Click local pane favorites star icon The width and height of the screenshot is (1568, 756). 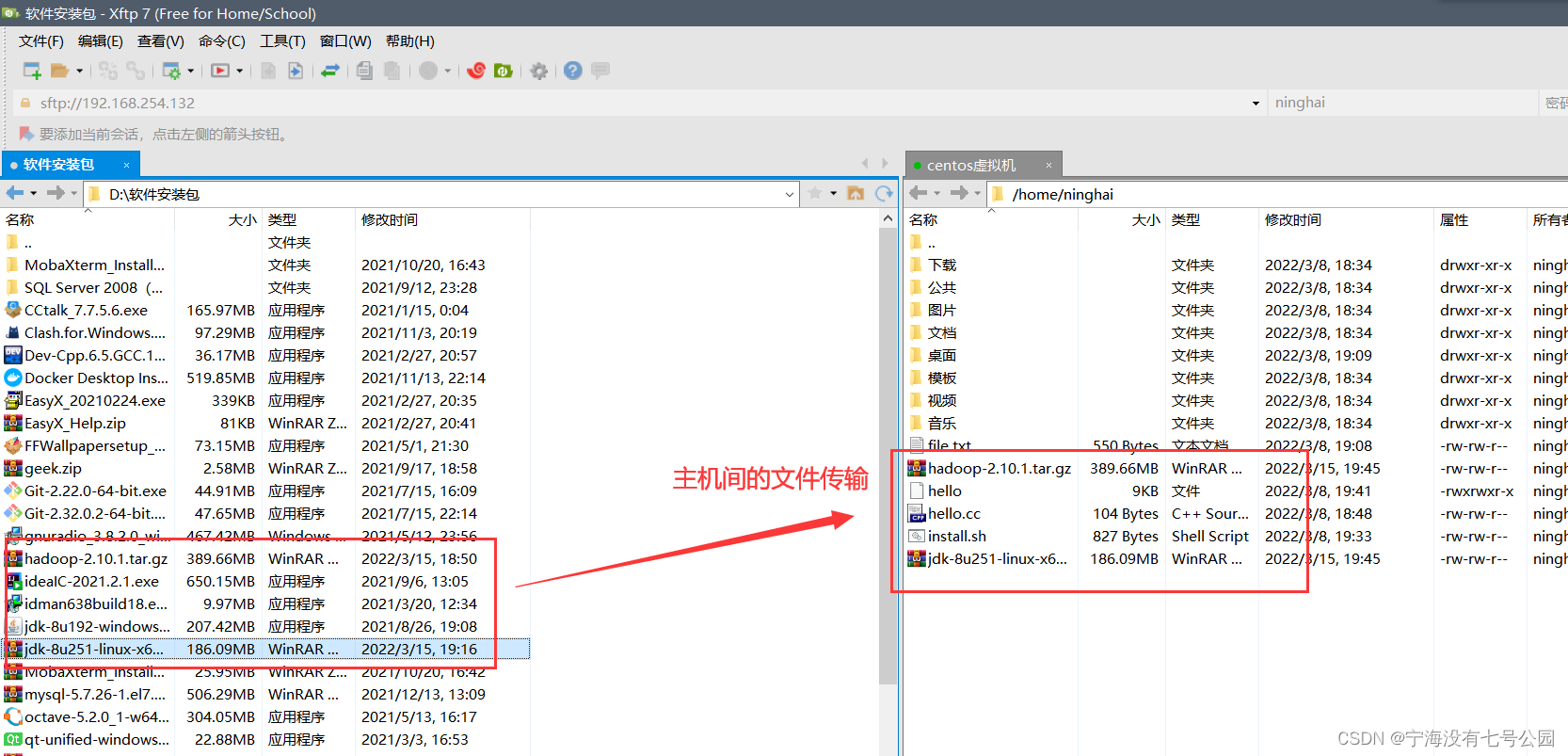click(x=815, y=193)
